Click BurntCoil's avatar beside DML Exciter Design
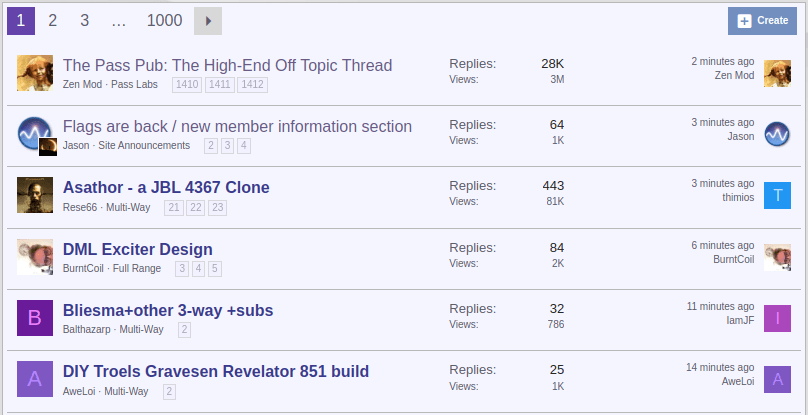 35,257
